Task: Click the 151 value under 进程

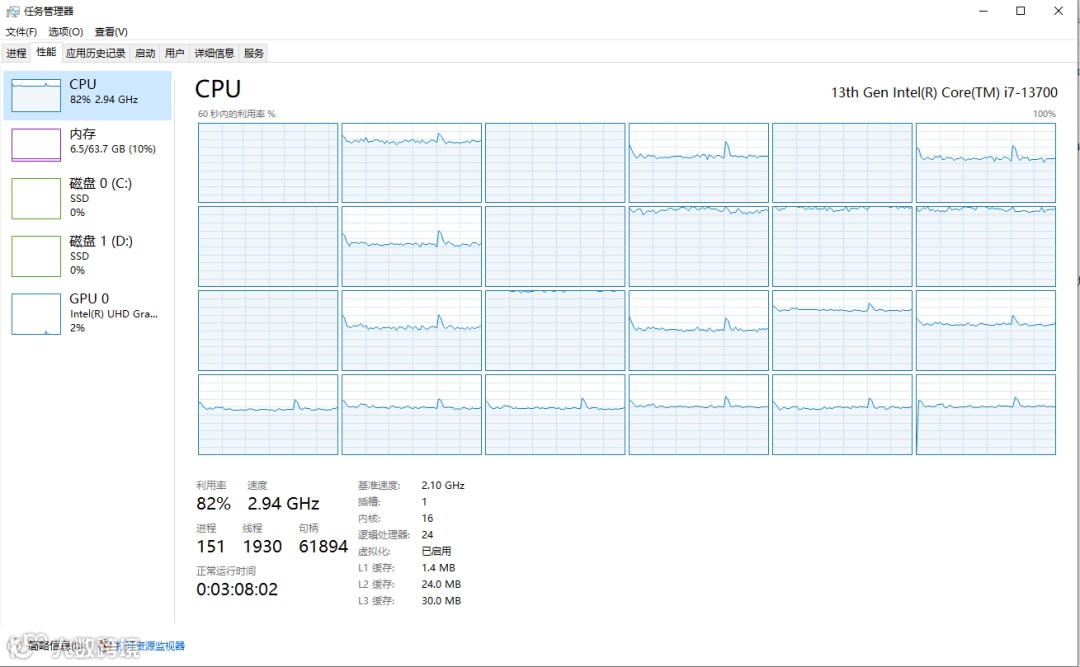Action: pyautogui.click(x=211, y=546)
